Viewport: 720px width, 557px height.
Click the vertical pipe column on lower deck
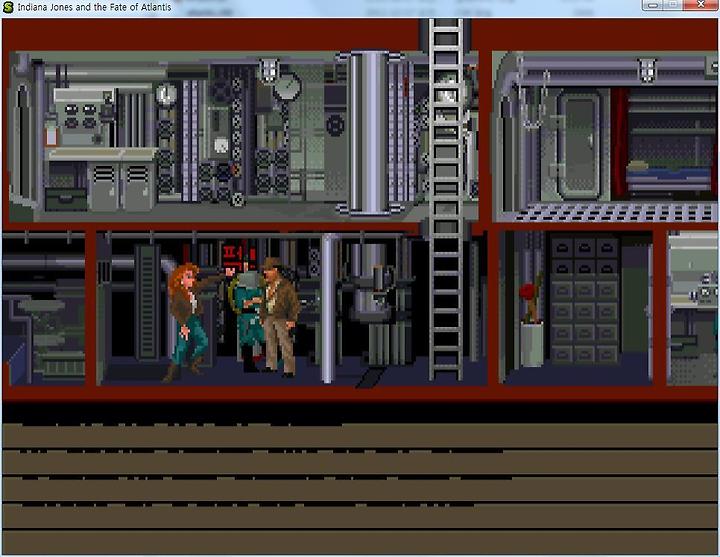328,308
